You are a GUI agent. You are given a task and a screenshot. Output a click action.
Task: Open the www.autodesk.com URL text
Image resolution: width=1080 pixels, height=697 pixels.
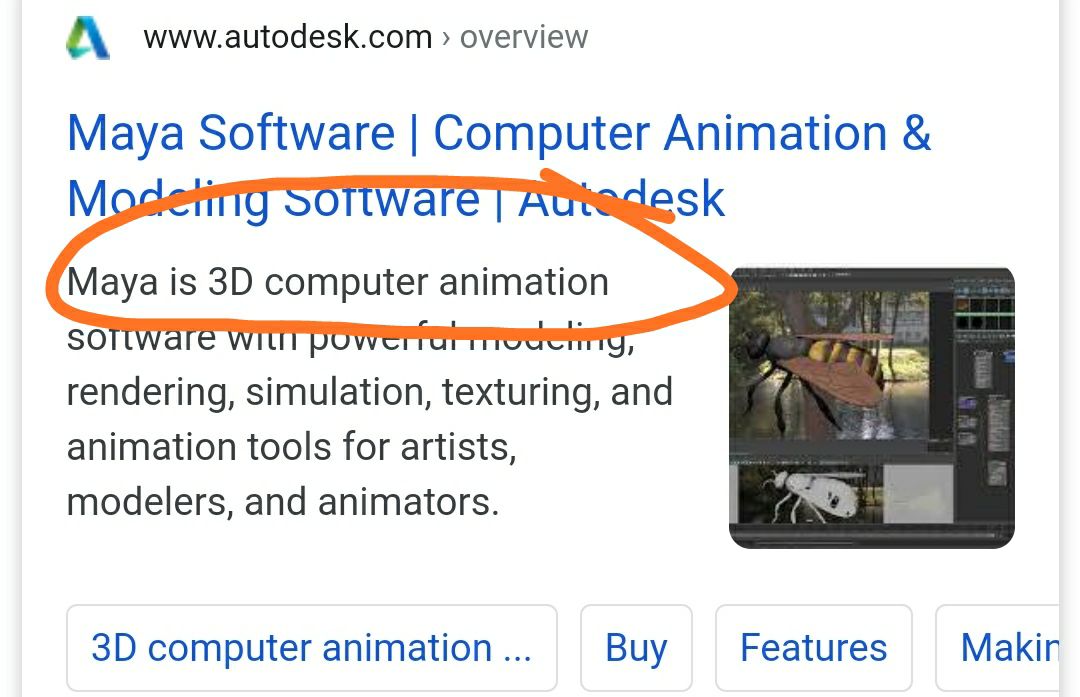[x=287, y=37]
